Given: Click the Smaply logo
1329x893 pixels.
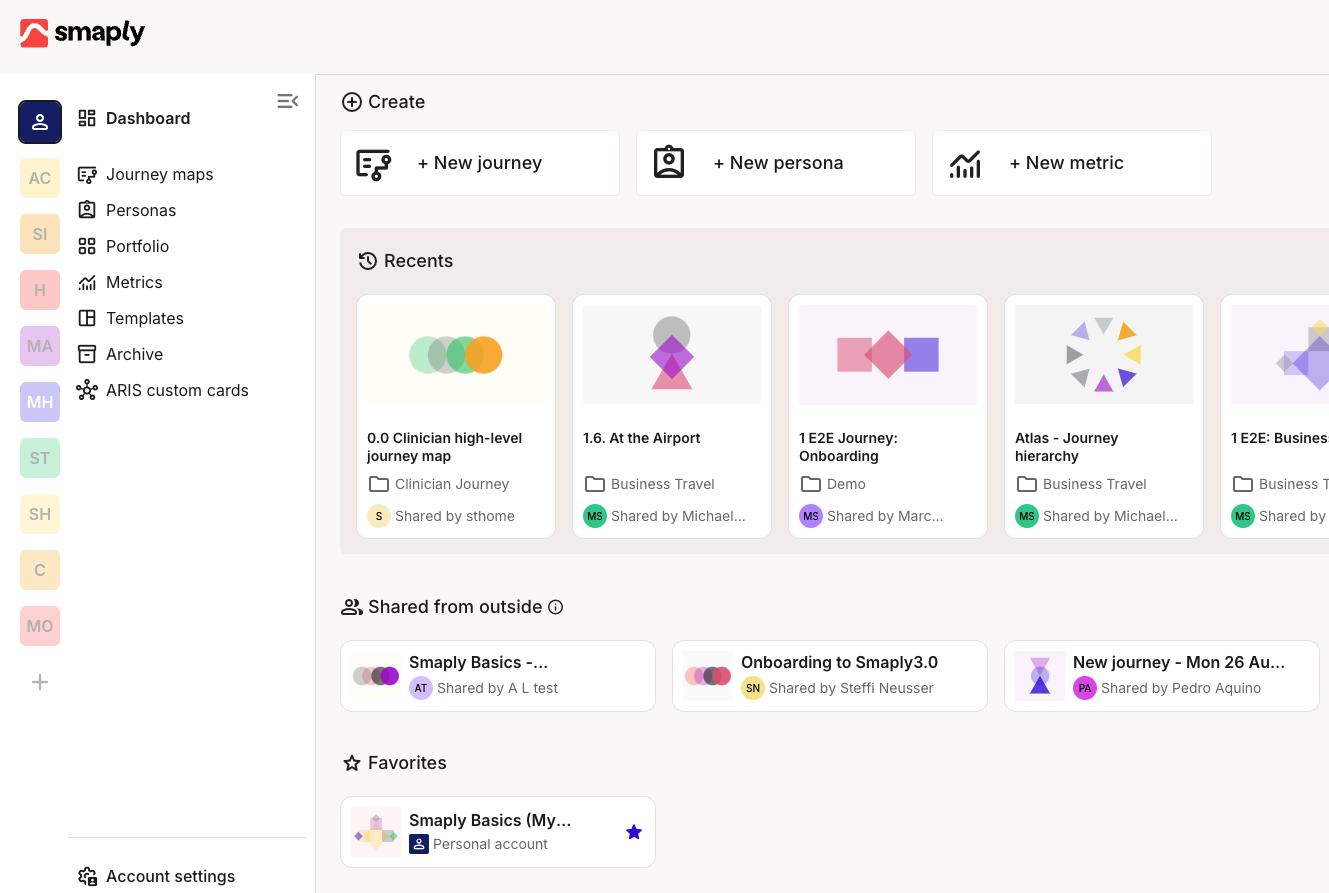Looking at the screenshot, I should (82, 33).
